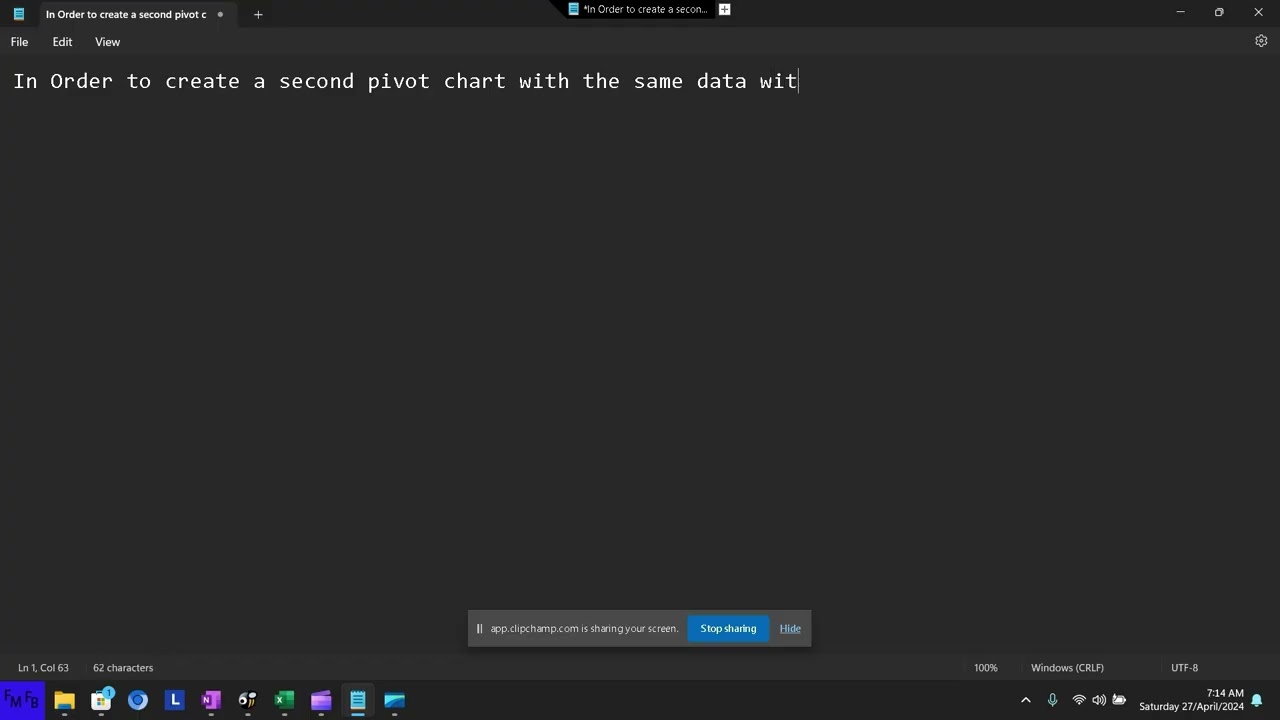The width and height of the screenshot is (1280, 720).
Task: Open Notepad settings gear
Action: (x=1261, y=41)
